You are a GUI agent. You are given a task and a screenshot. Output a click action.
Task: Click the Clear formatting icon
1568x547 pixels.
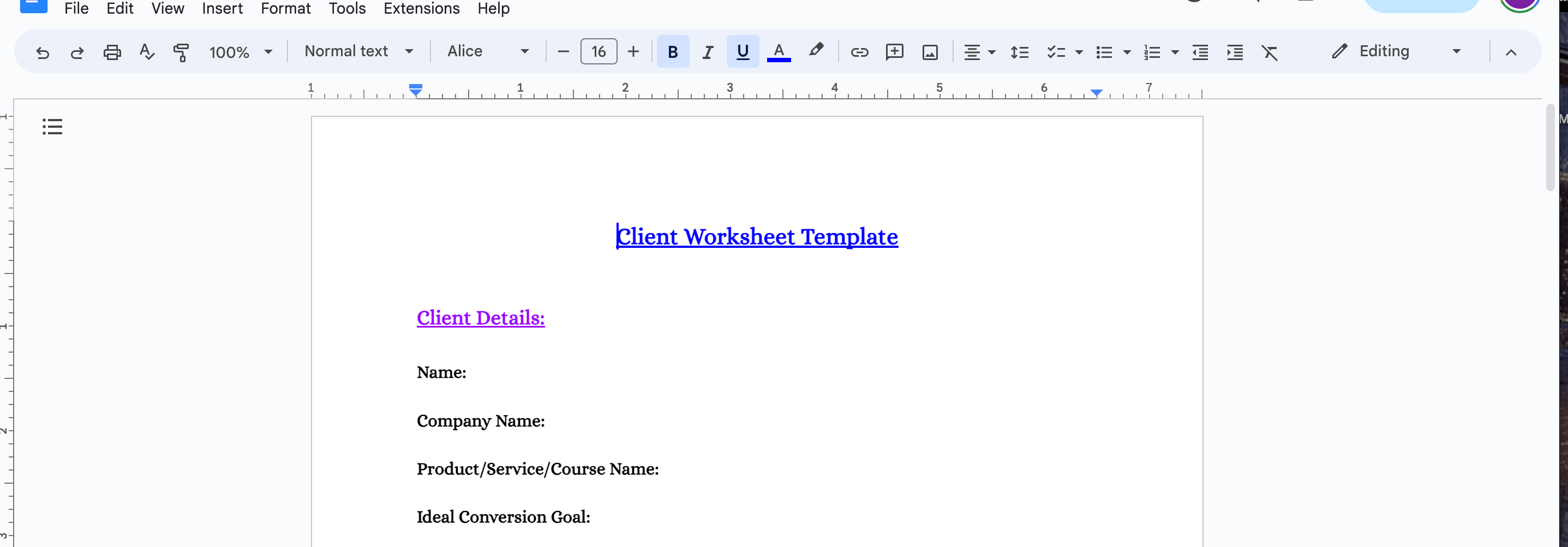pyautogui.click(x=1269, y=52)
